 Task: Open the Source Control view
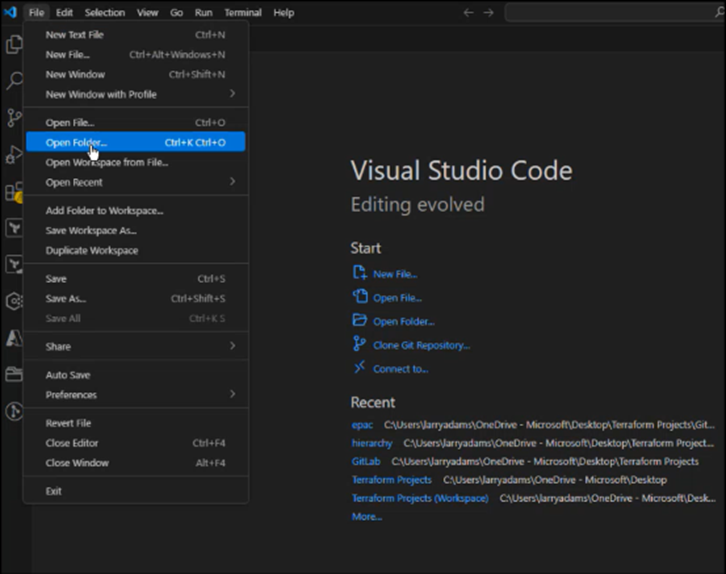pos(14,118)
